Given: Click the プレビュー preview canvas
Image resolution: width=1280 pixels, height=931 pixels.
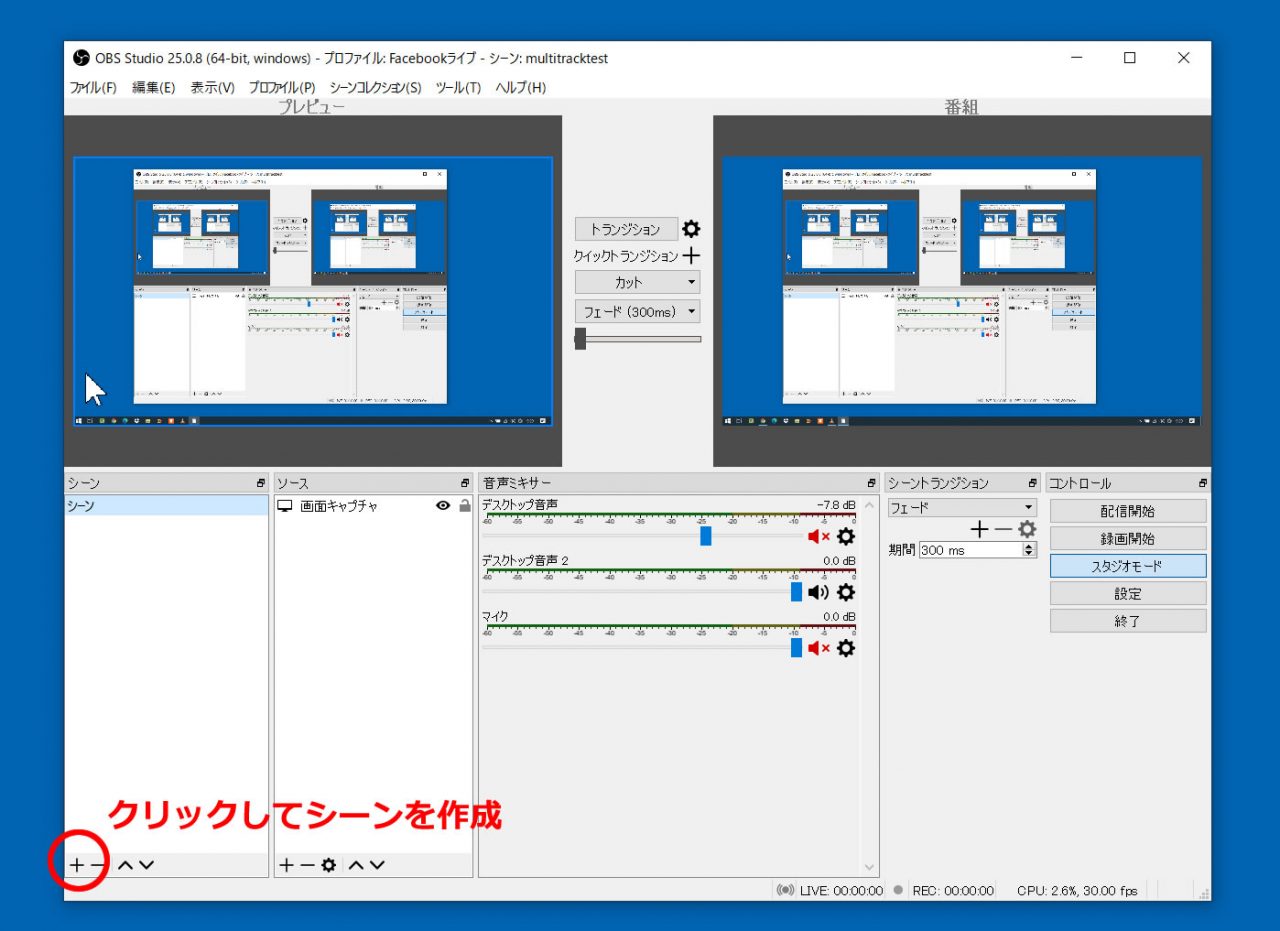Looking at the screenshot, I should click(x=312, y=291).
